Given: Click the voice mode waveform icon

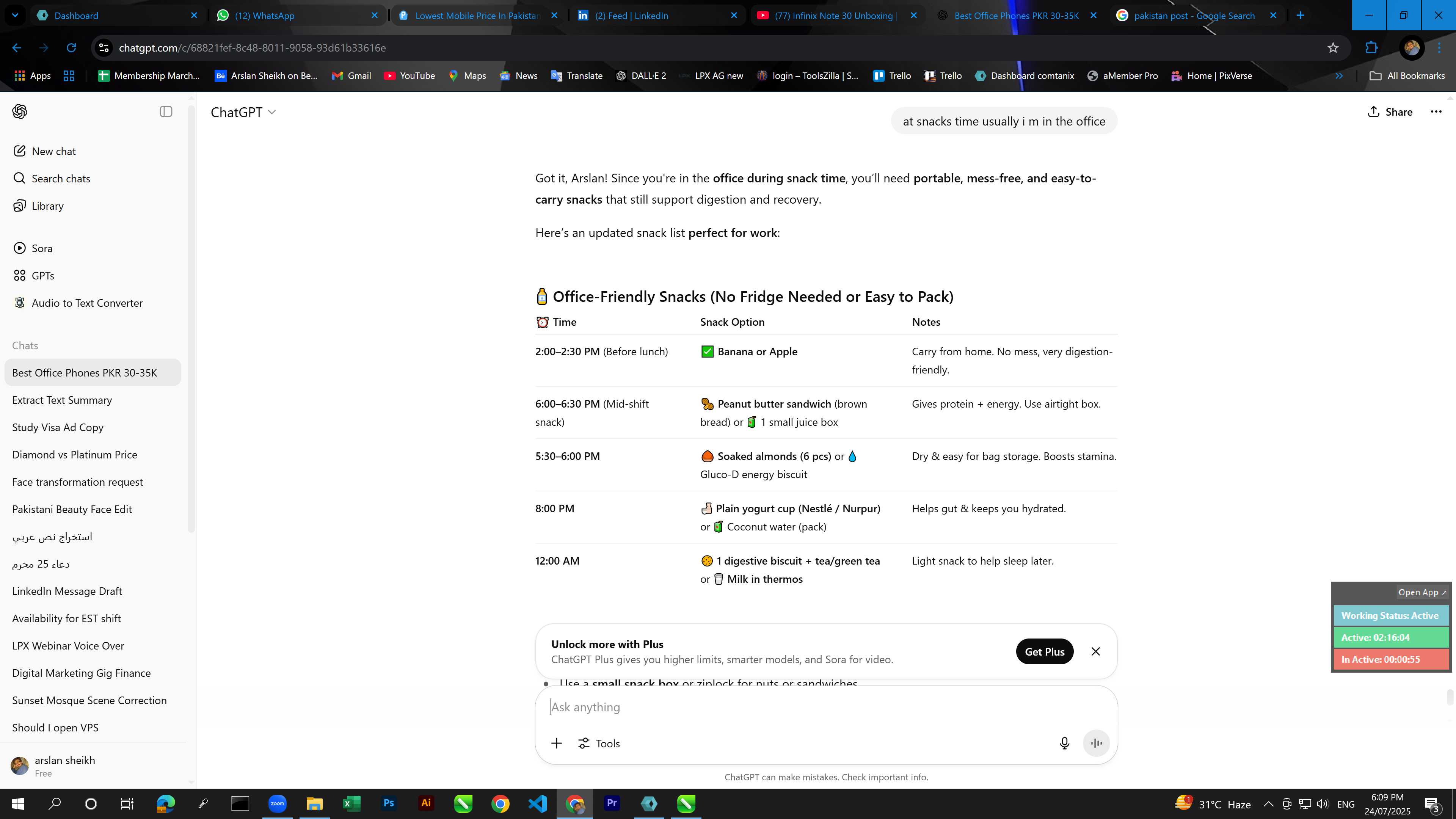Looking at the screenshot, I should tap(1096, 743).
